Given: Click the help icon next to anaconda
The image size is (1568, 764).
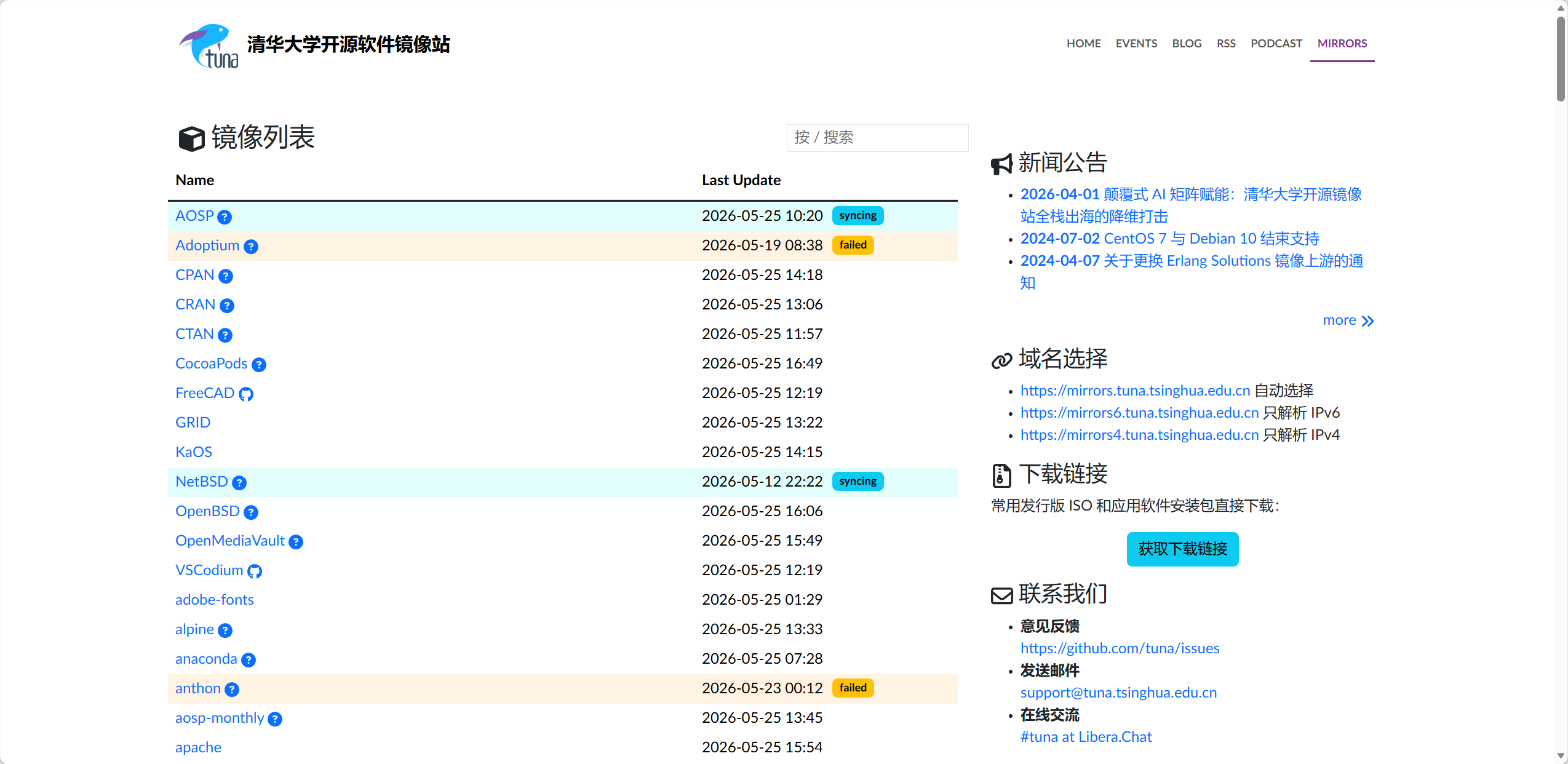Looking at the screenshot, I should [249, 660].
